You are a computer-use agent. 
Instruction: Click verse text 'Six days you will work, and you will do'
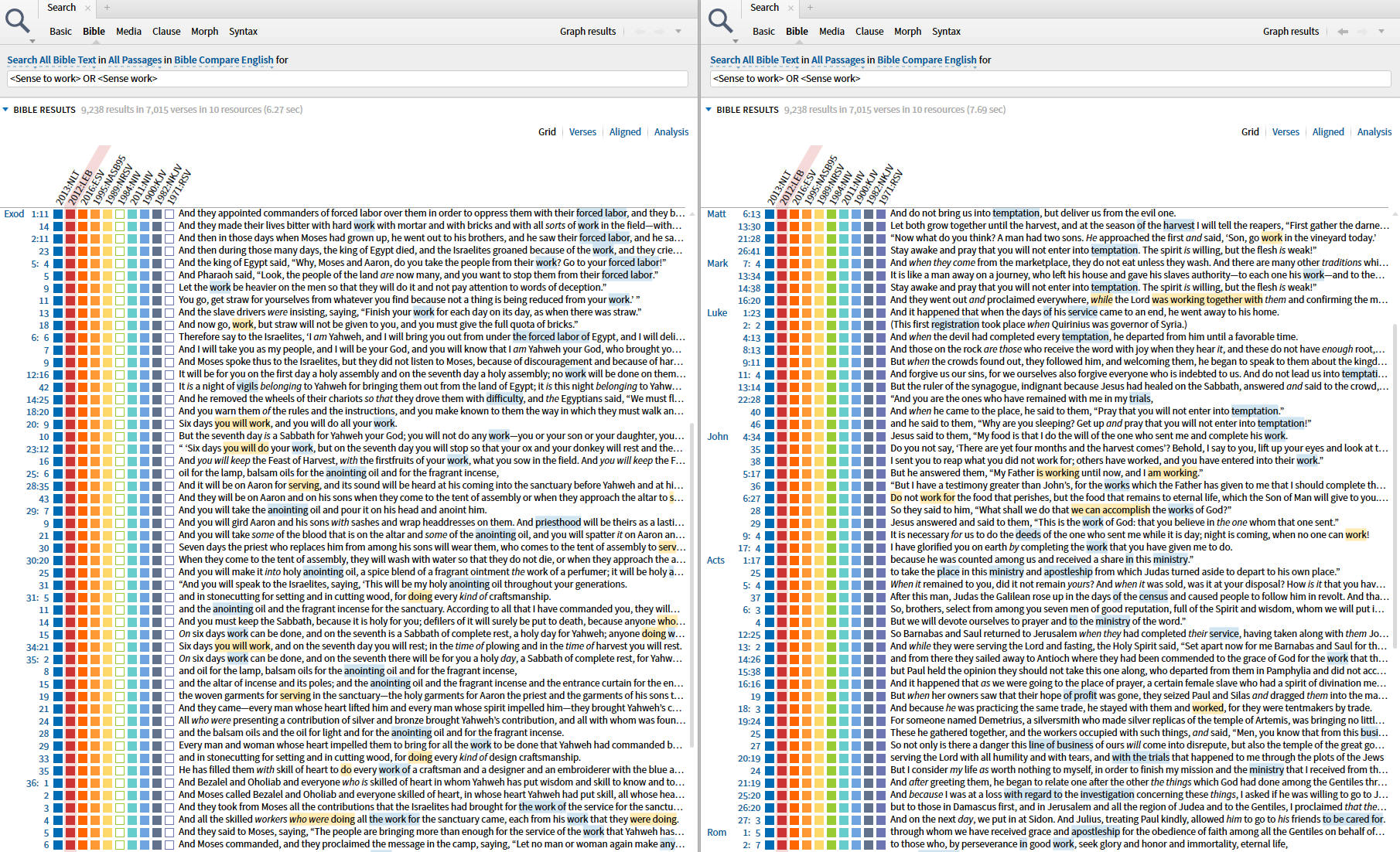click(x=288, y=424)
